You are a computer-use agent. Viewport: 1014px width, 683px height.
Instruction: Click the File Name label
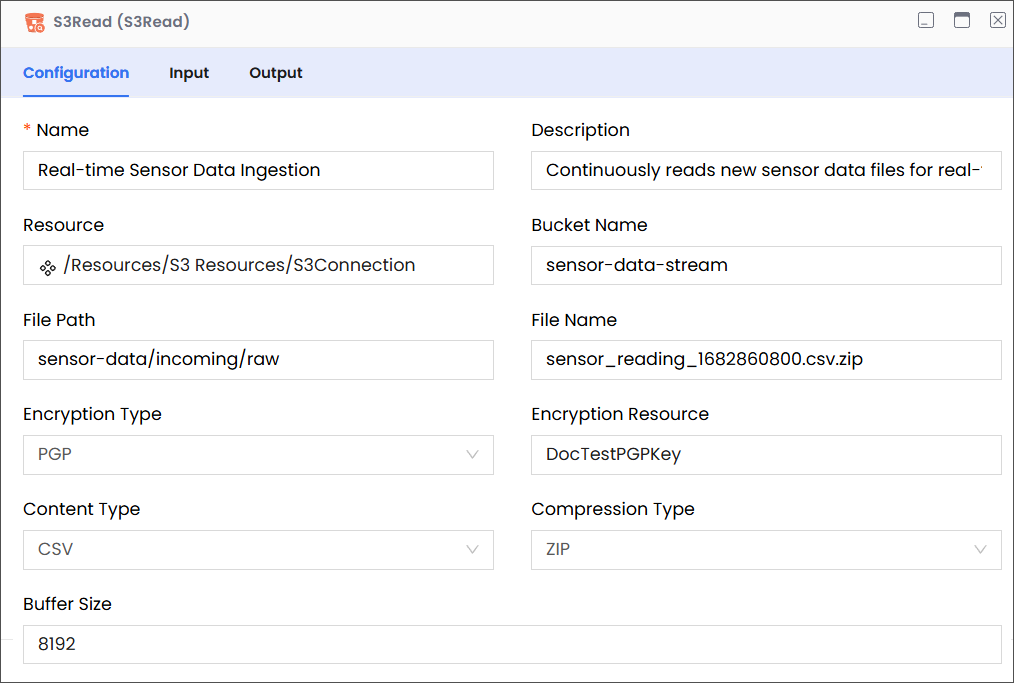coord(574,320)
